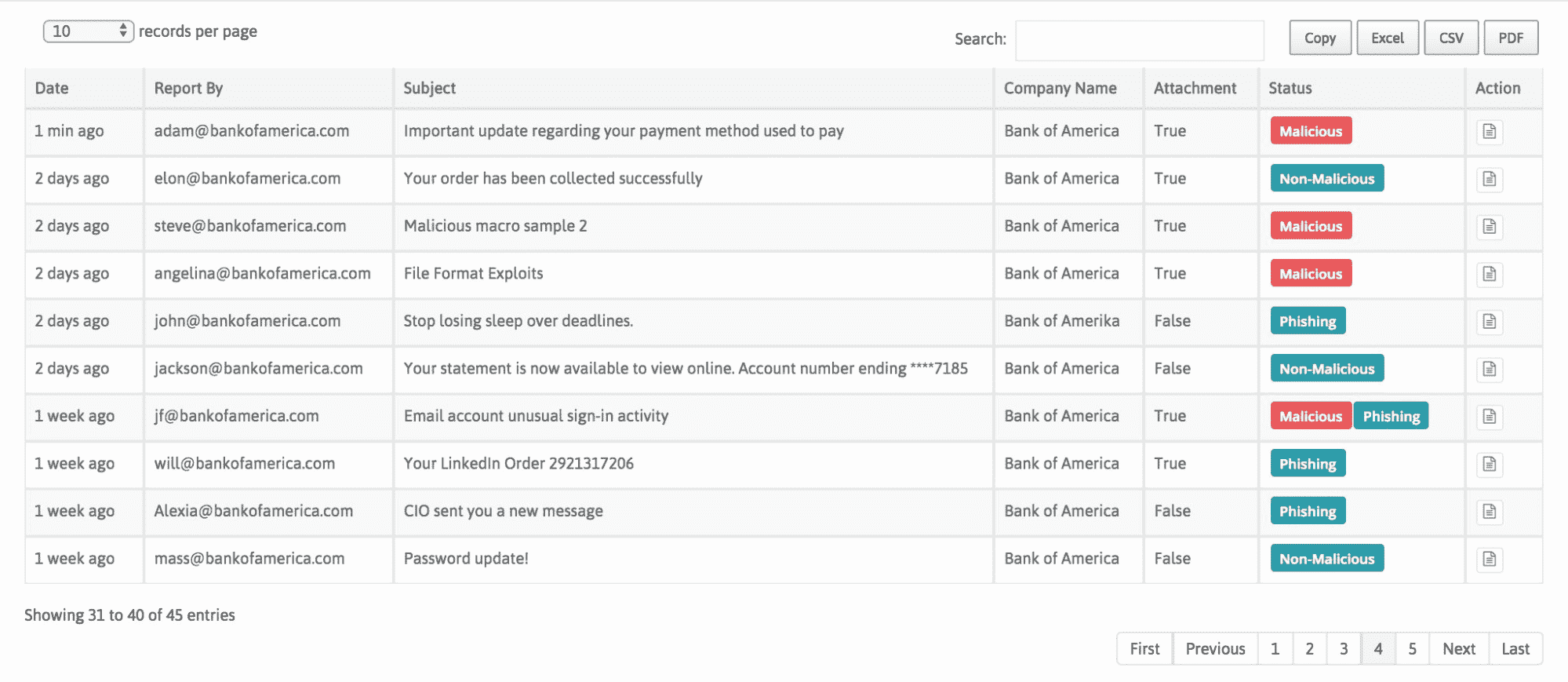Sort by the Attachment column header
This screenshot has height=682, width=1568.
tap(1201, 88)
